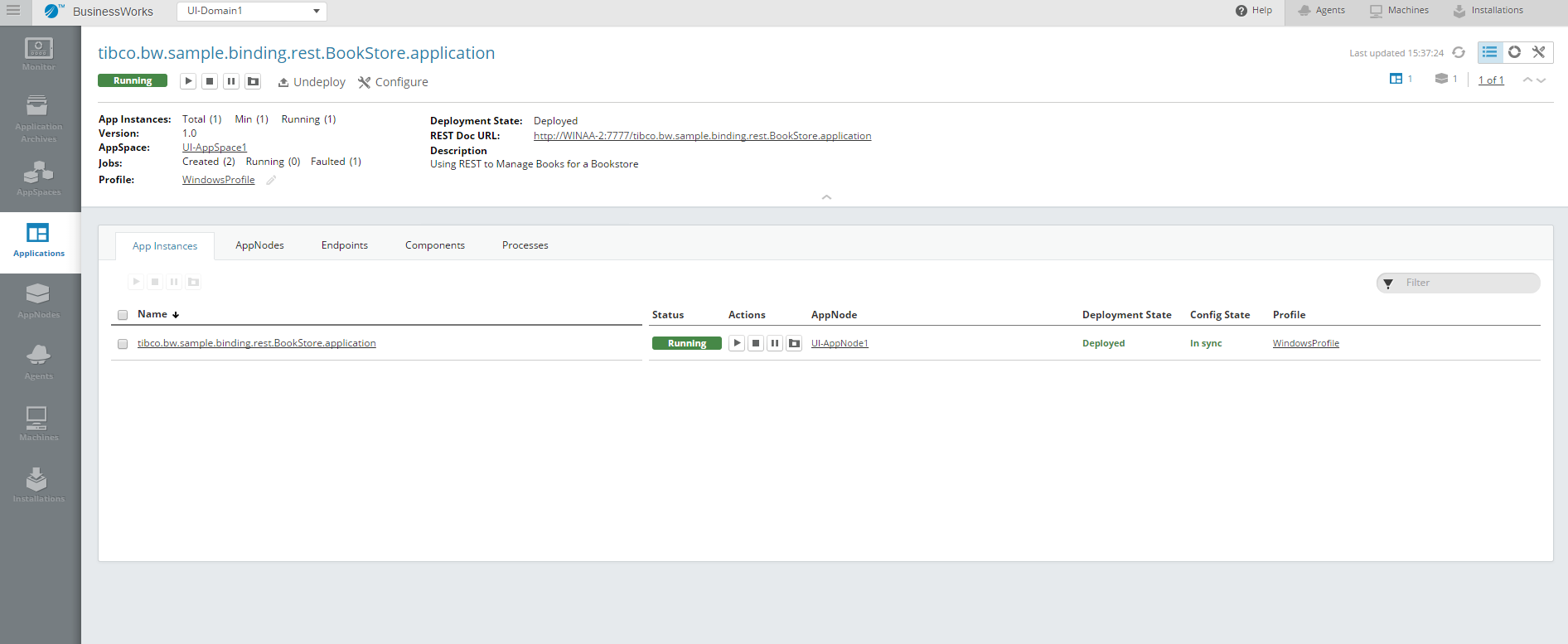
Task: Click the Deployment State column header
Action: (1127, 315)
